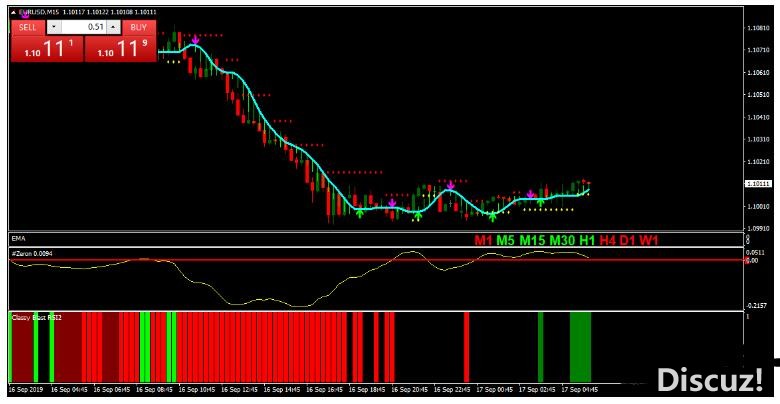
Task: Click the 0.0511 Zeron scale value
Action: tap(755, 253)
